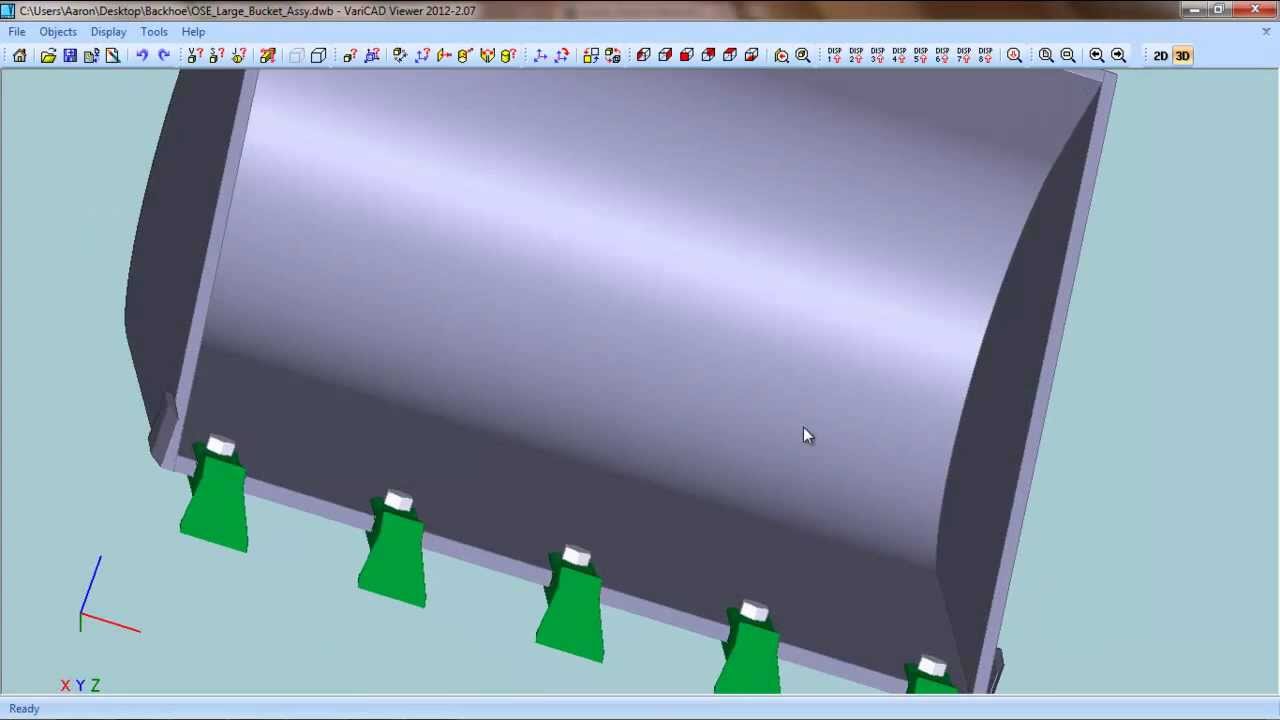Click the DISP 7 display preset
This screenshot has width=1280, height=720.
point(964,56)
